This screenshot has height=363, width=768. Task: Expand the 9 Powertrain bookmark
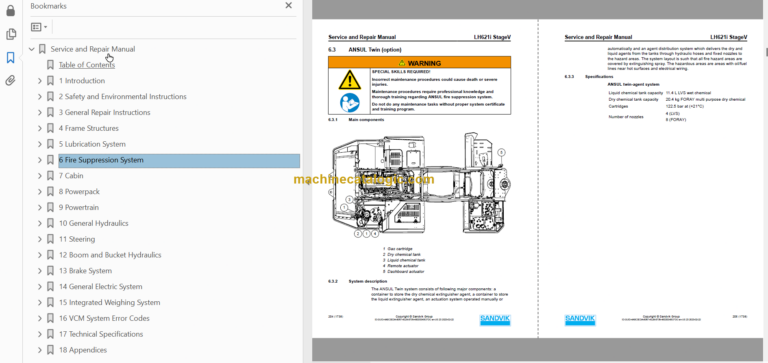40,207
